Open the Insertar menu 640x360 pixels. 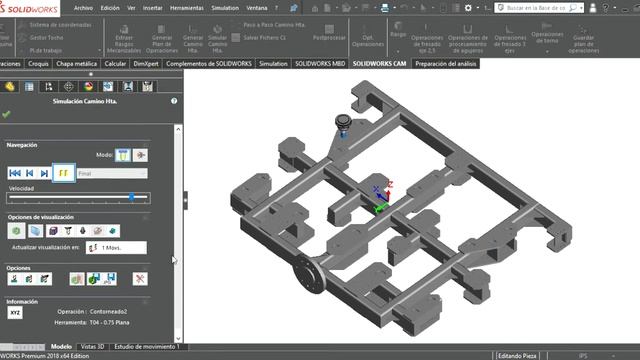pyautogui.click(x=153, y=8)
